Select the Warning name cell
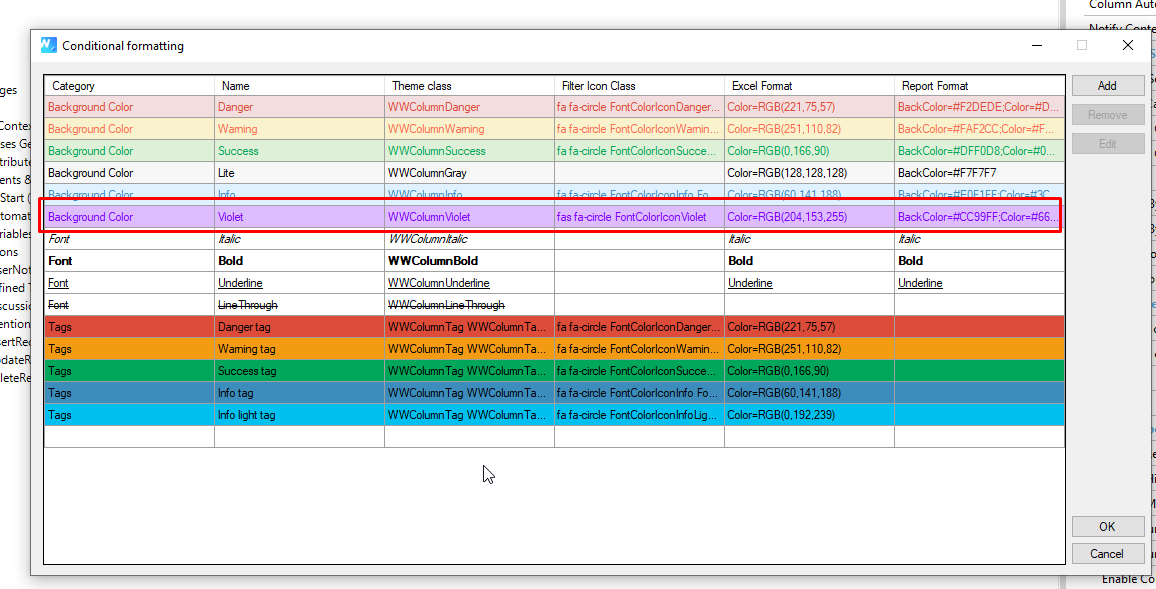The height and width of the screenshot is (589, 1156). click(299, 129)
